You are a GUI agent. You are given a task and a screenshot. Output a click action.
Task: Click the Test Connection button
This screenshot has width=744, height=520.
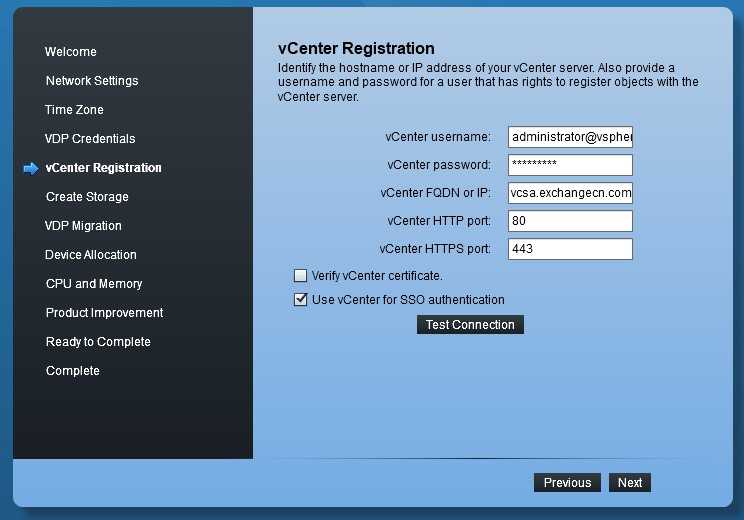[470, 325]
